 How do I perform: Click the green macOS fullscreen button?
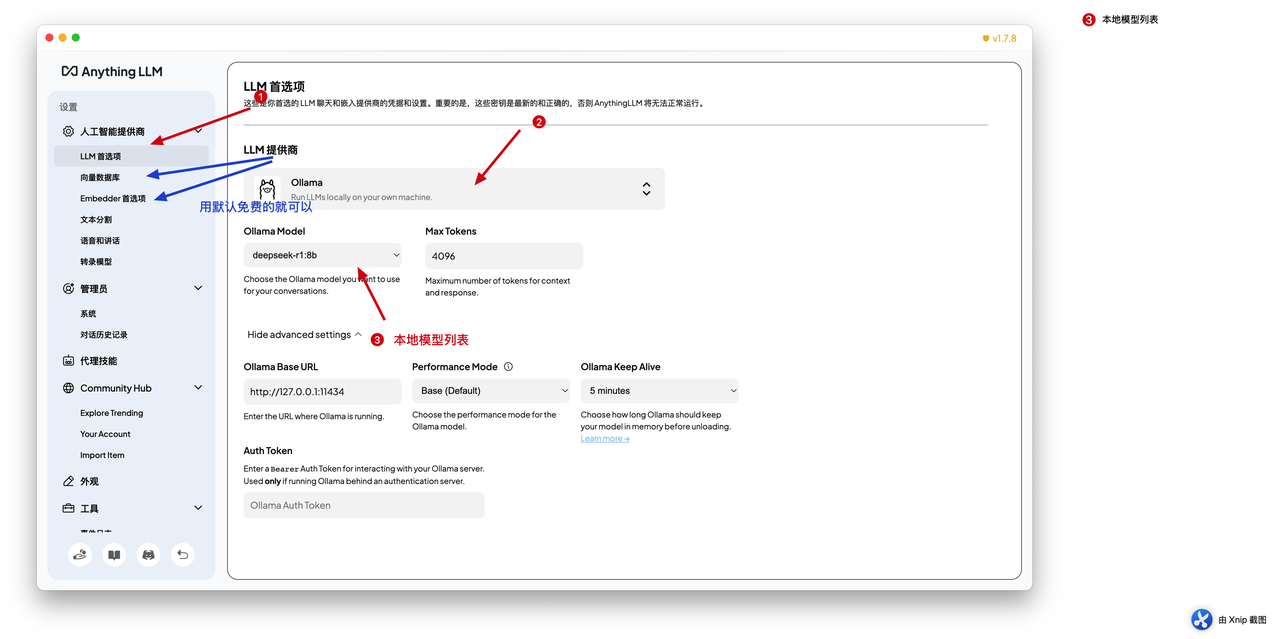pos(75,38)
